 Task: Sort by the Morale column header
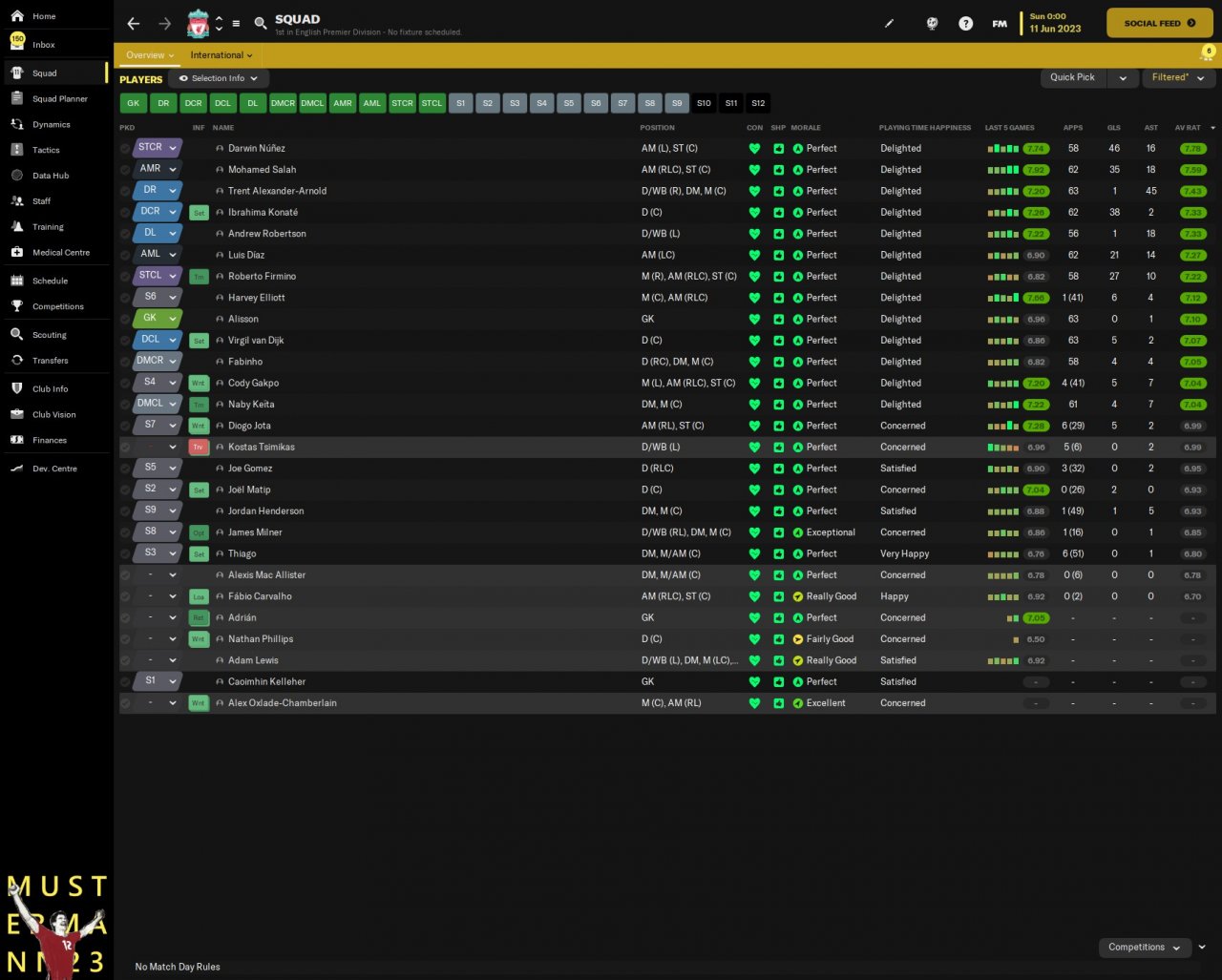[806, 128]
